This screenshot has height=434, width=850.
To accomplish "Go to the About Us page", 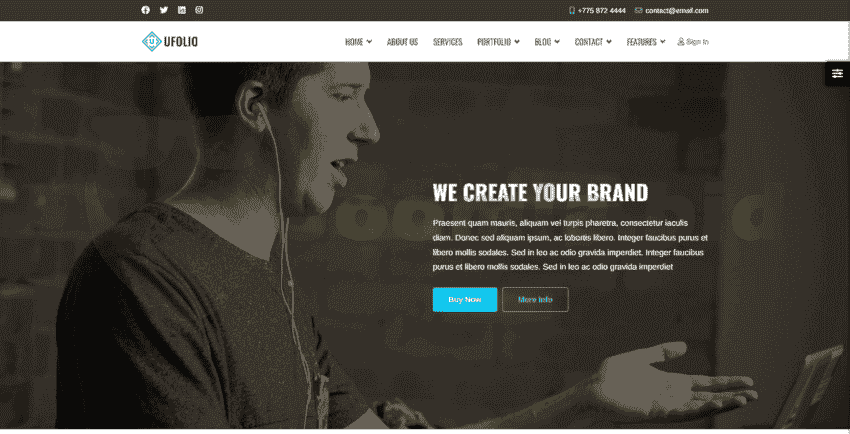I will 402,42.
